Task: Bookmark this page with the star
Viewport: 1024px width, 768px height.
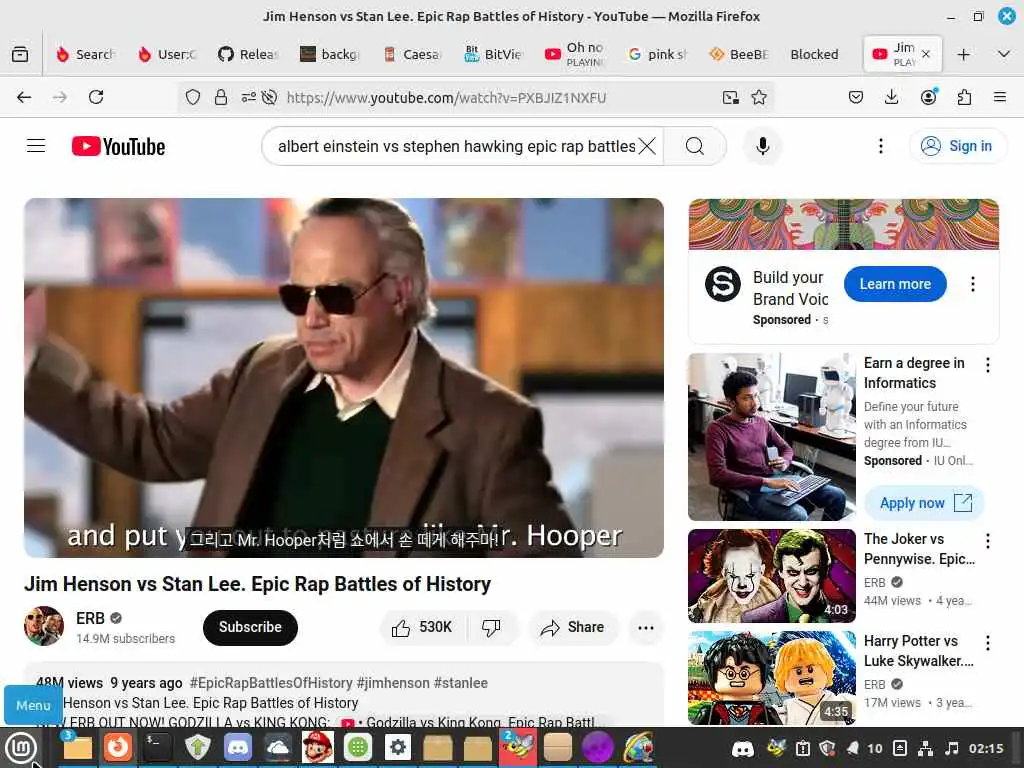Action: (759, 97)
